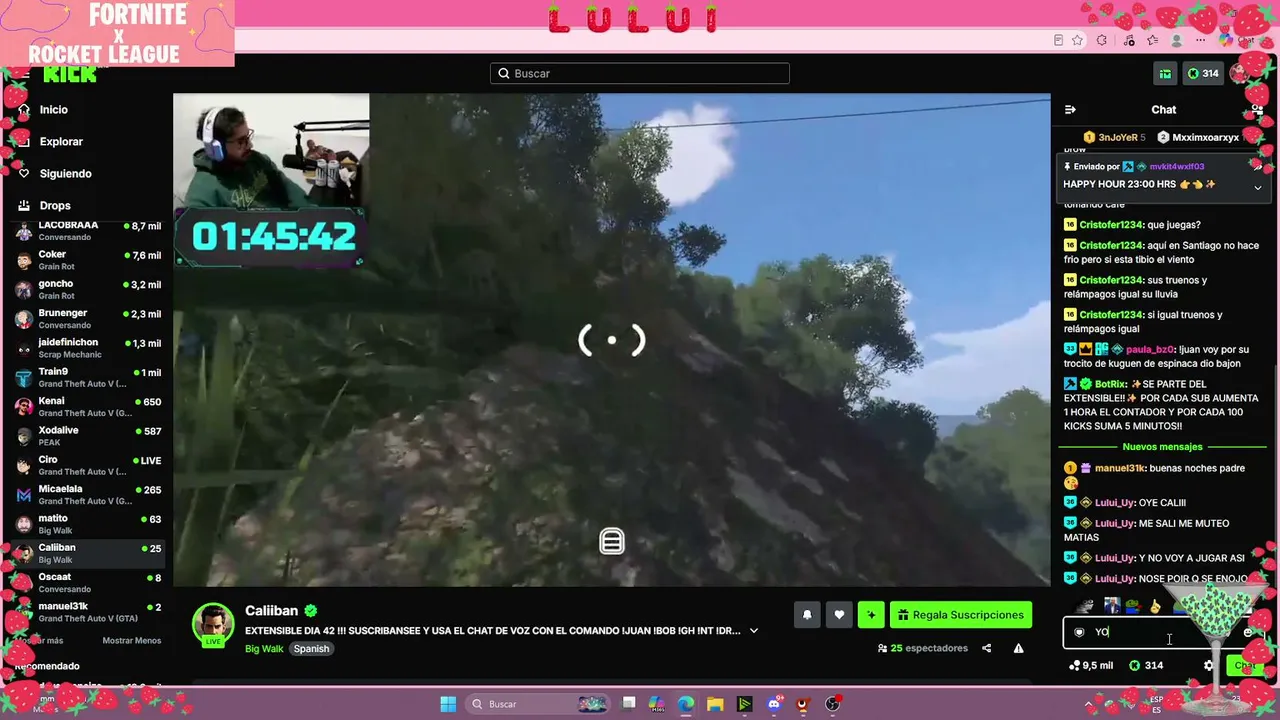The width and height of the screenshot is (1280, 720).
Task: Toggle notifications bell for Caliiban
Action: tap(807, 615)
